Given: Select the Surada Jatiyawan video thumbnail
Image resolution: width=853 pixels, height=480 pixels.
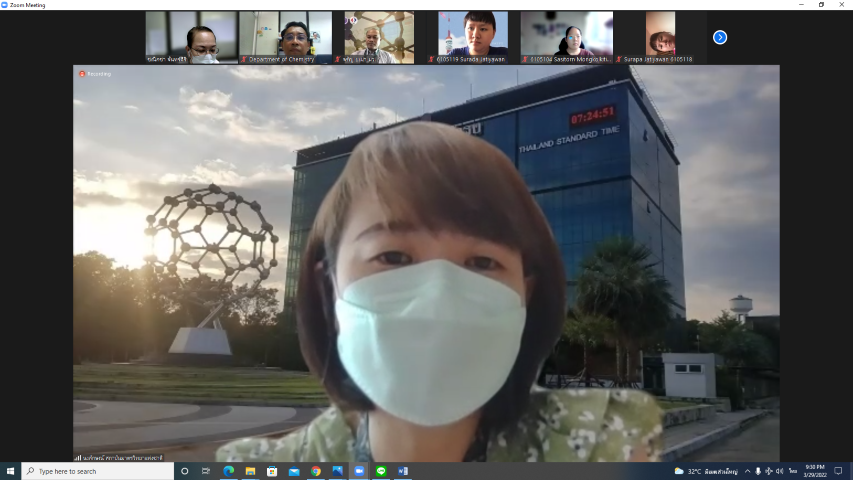Looking at the screenshot, I should point(472,37).
